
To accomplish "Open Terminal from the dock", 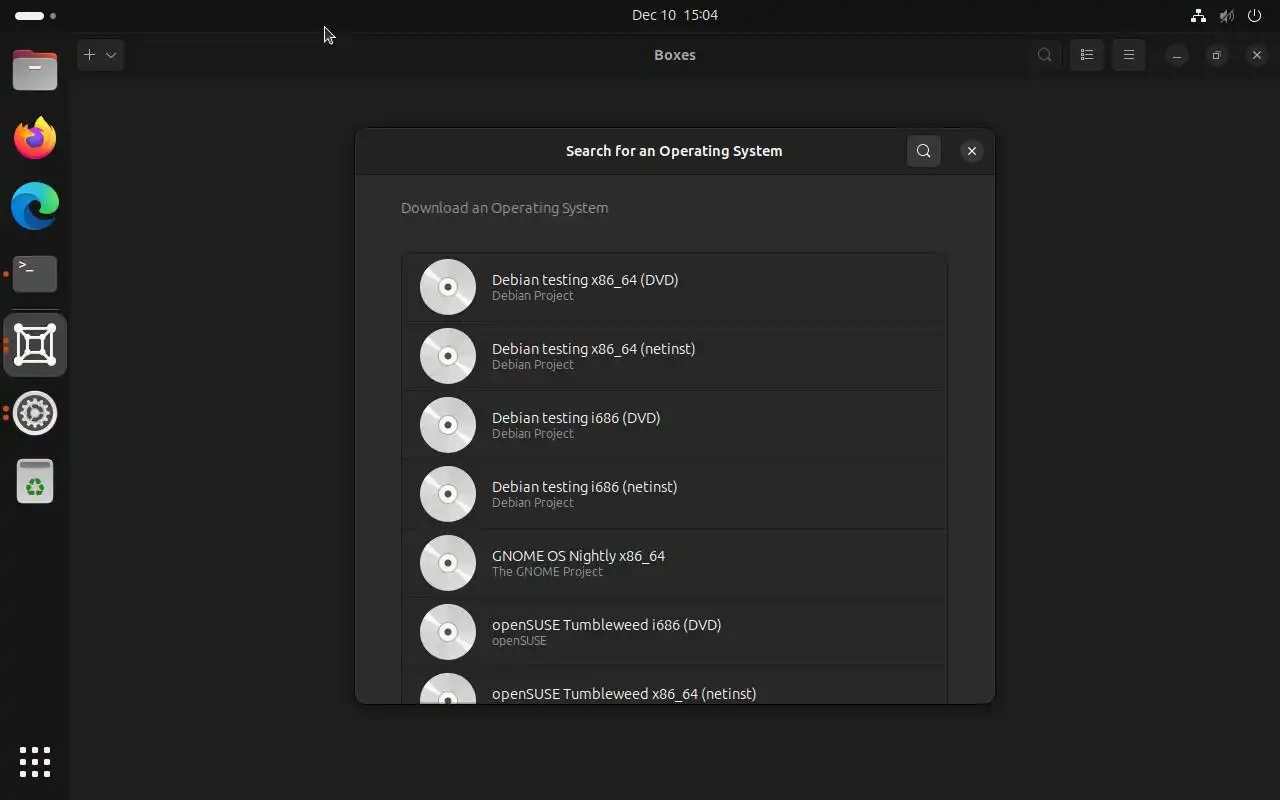I will 35,274.
